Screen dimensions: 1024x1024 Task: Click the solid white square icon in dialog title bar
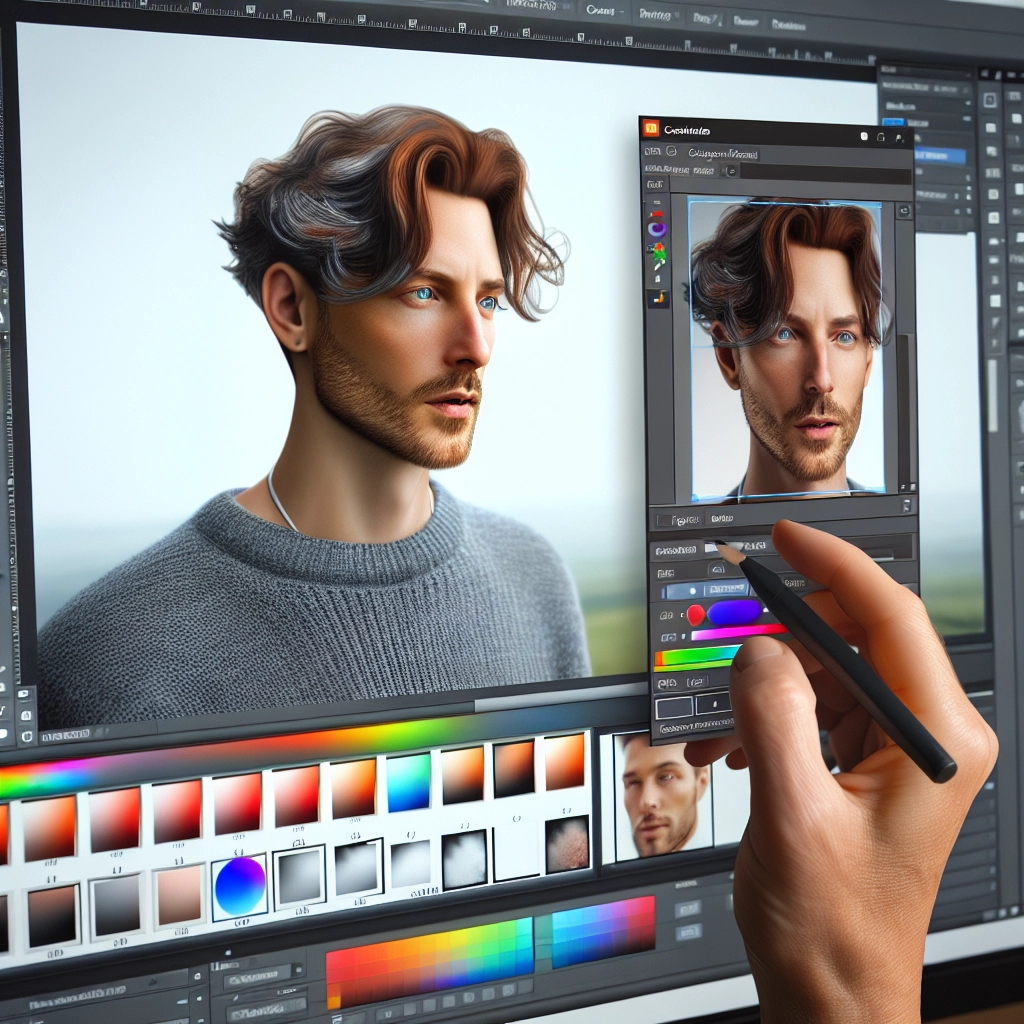(x=864, y=136)
